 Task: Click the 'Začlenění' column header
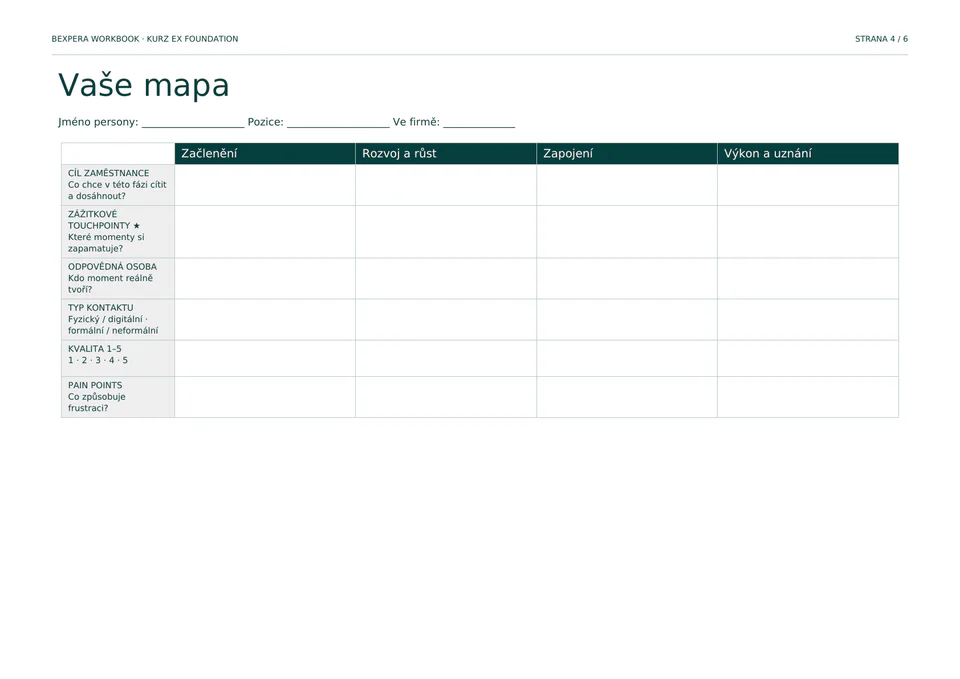coord(265,154)
